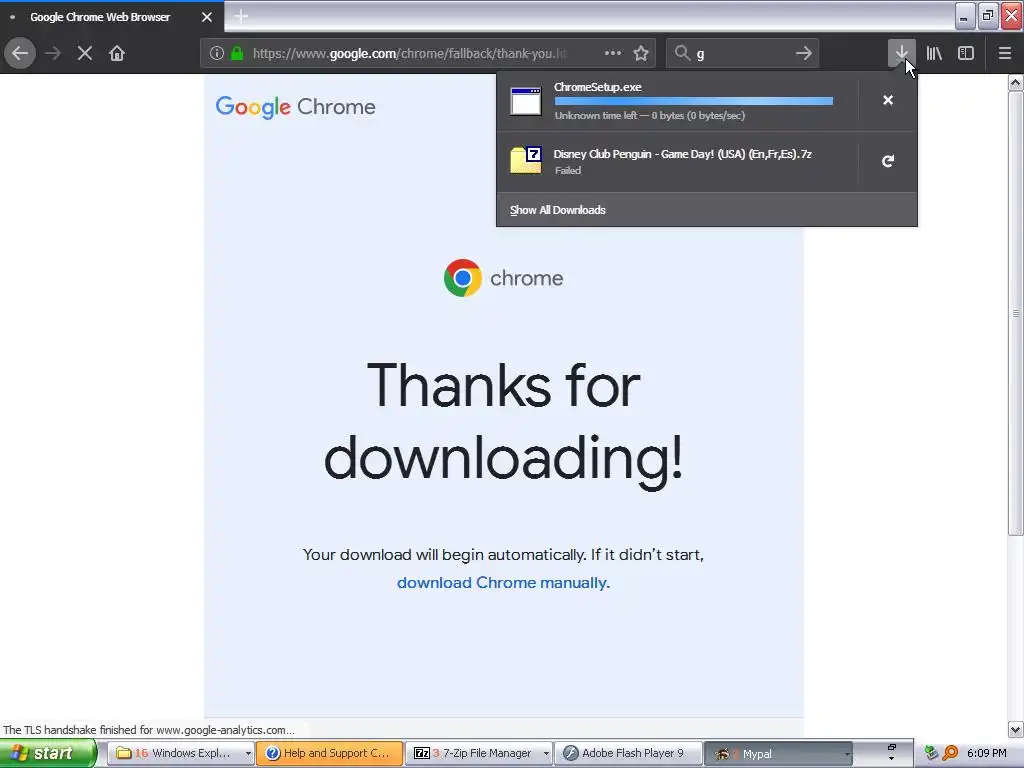Switch to Help and Support Center

[x=330, y=753]
